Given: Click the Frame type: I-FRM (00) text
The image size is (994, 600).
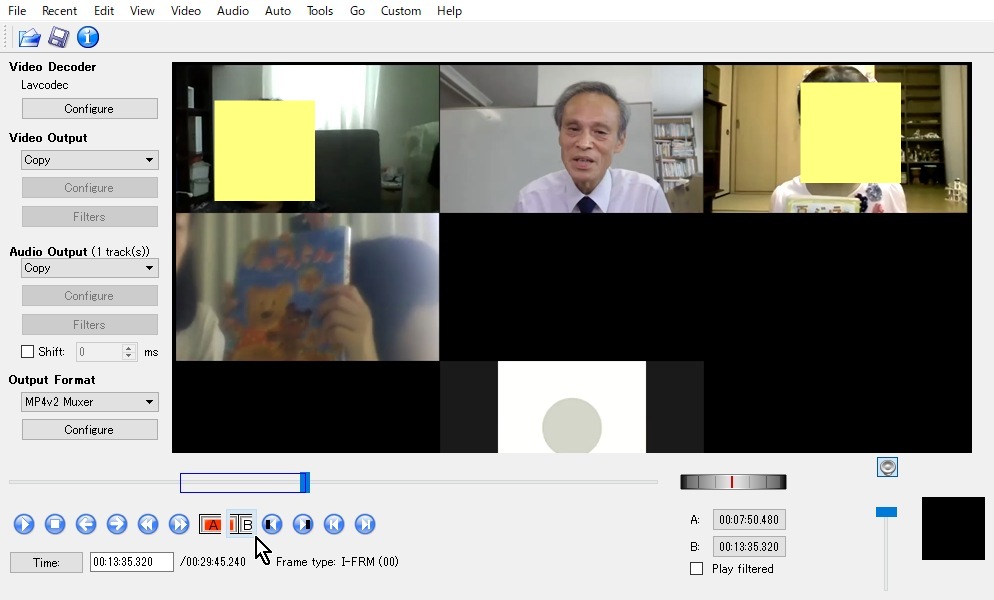Looking at the screenshot, I should 337,562.
